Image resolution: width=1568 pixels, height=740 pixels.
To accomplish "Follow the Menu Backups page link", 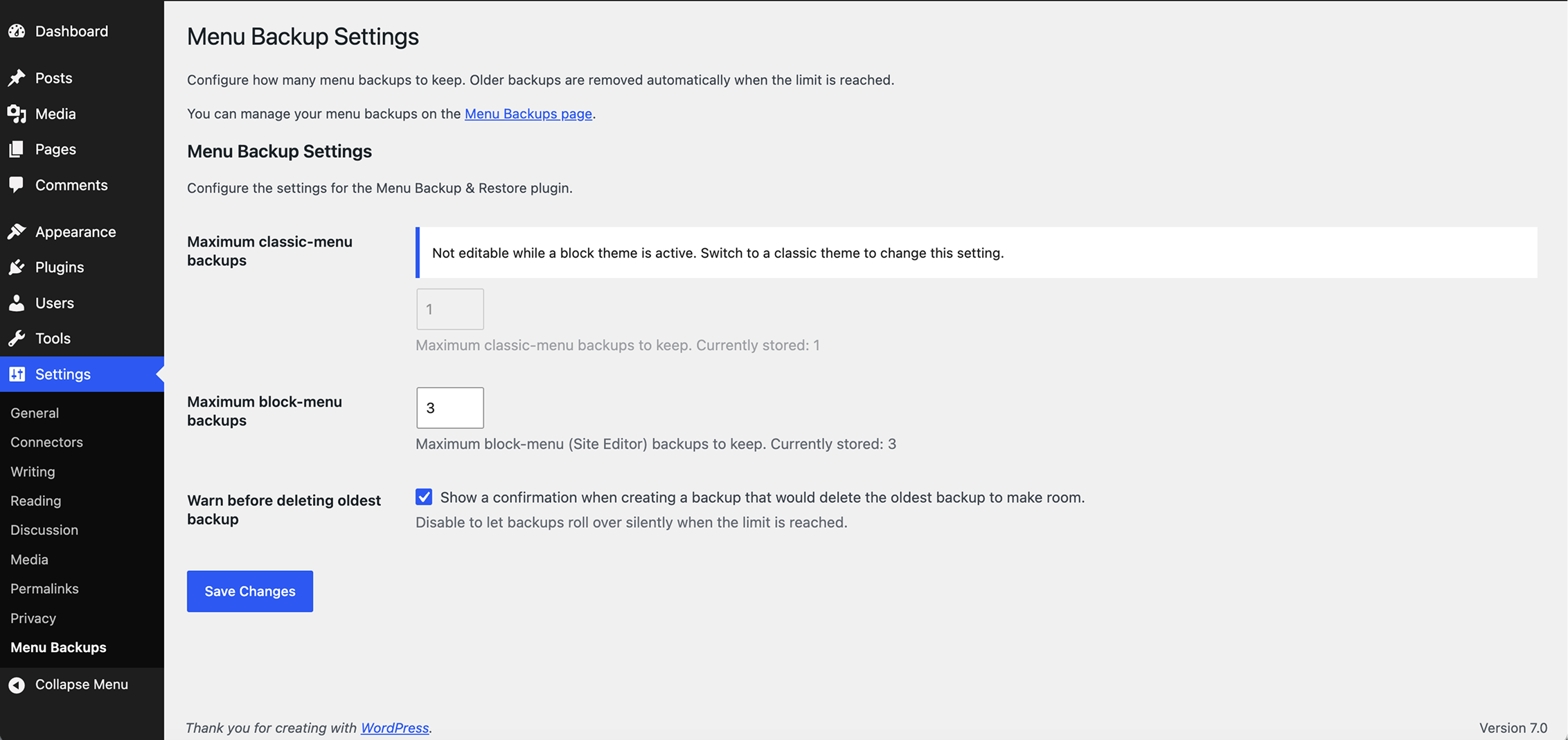I will click(528, 114).
